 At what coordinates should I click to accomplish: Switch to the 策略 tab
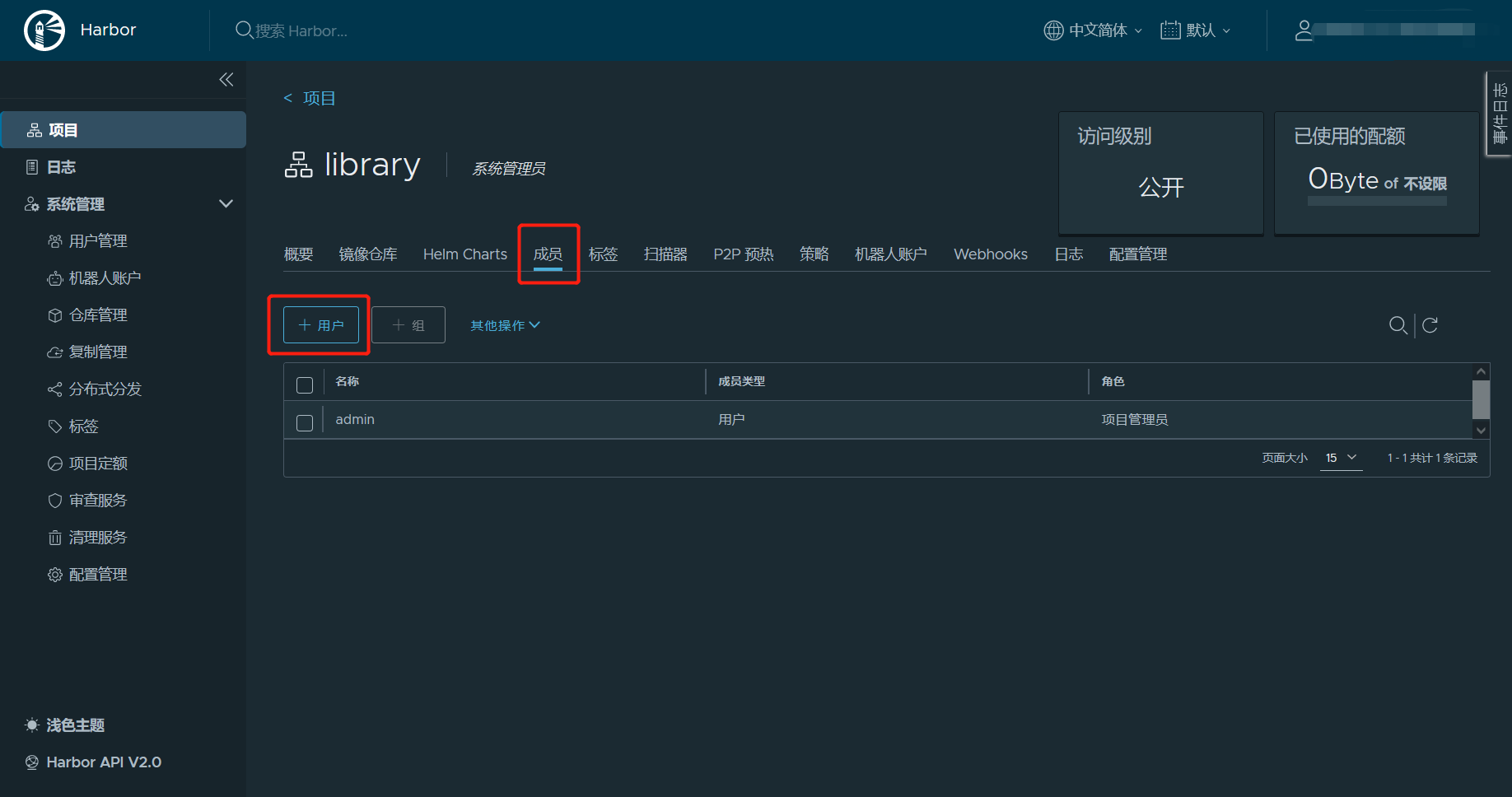[814, 254]
